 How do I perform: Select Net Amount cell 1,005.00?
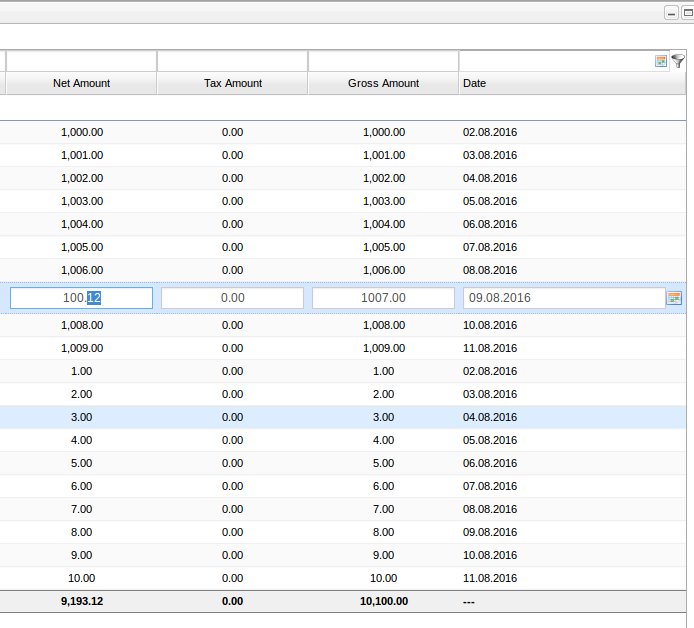[82, 247]
